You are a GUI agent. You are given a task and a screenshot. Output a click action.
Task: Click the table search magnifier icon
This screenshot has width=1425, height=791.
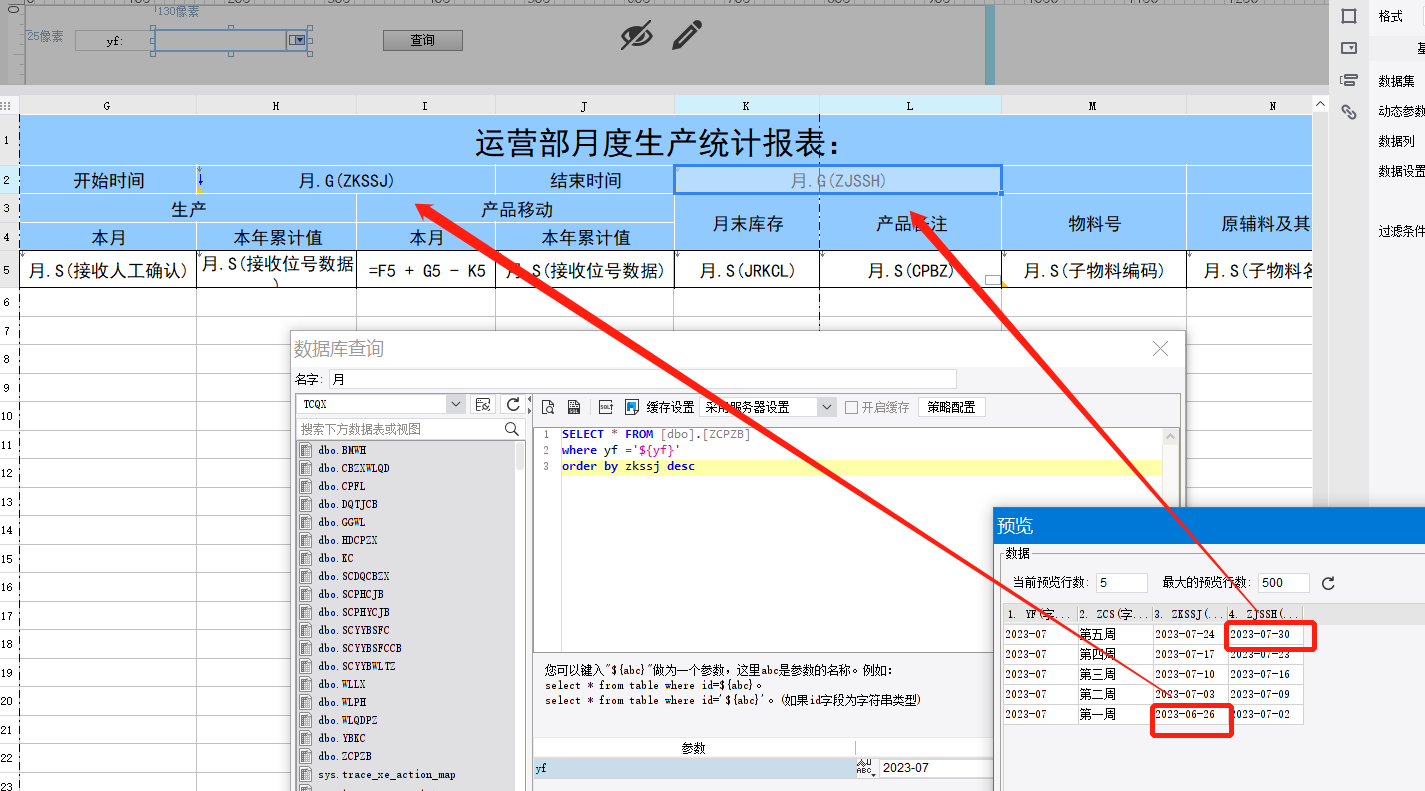coord(512,429)
